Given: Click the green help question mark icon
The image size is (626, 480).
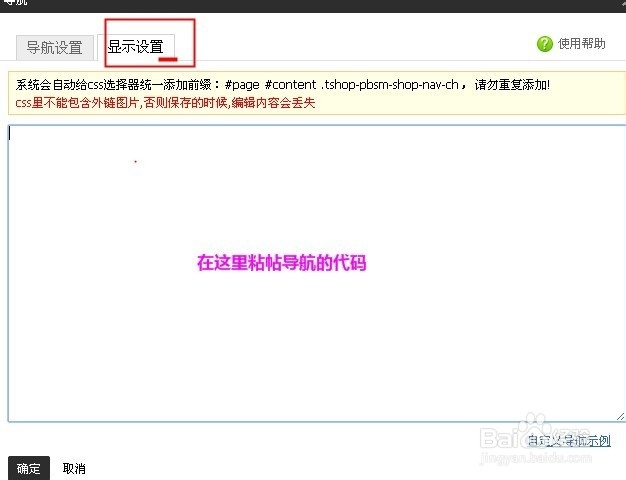Looking at the screenshot, I should pos(545,44).
